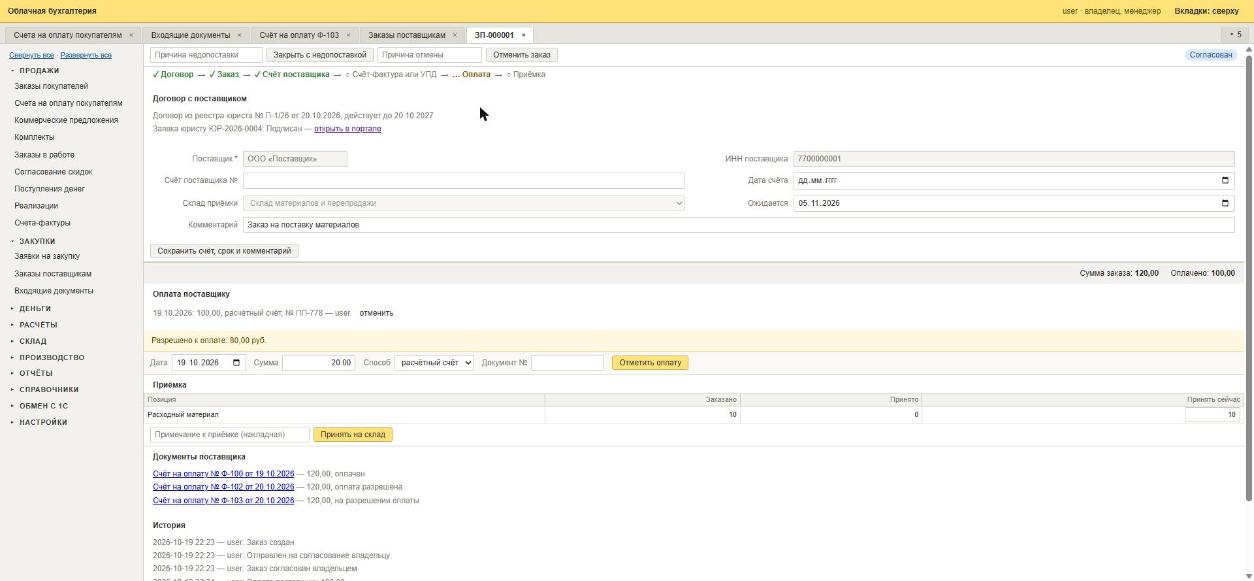This screenshot has height=581, width=1254.
Task: Open calendar icon in payment Дата field
Action: coord(237,363)
